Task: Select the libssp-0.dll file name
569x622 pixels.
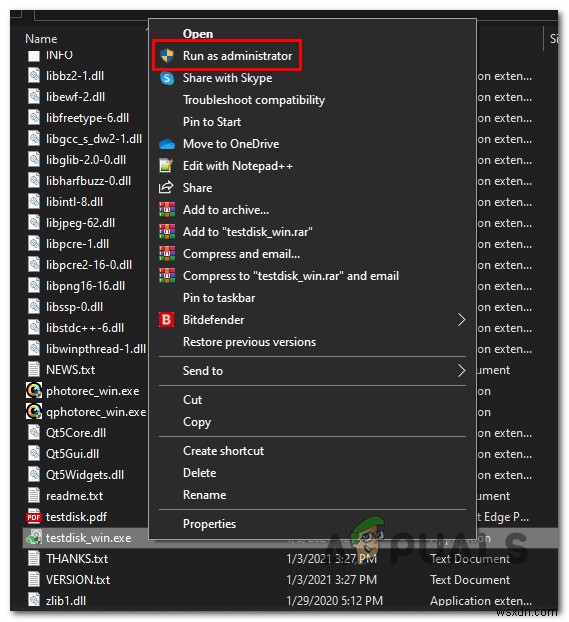Action: [x=75, y=307]
